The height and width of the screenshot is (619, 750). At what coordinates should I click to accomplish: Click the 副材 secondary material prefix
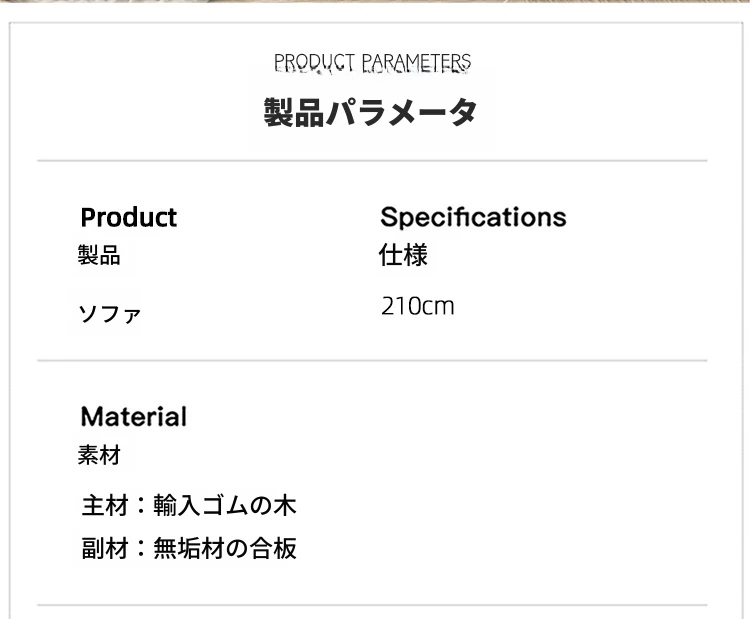[x=105, y=548]
